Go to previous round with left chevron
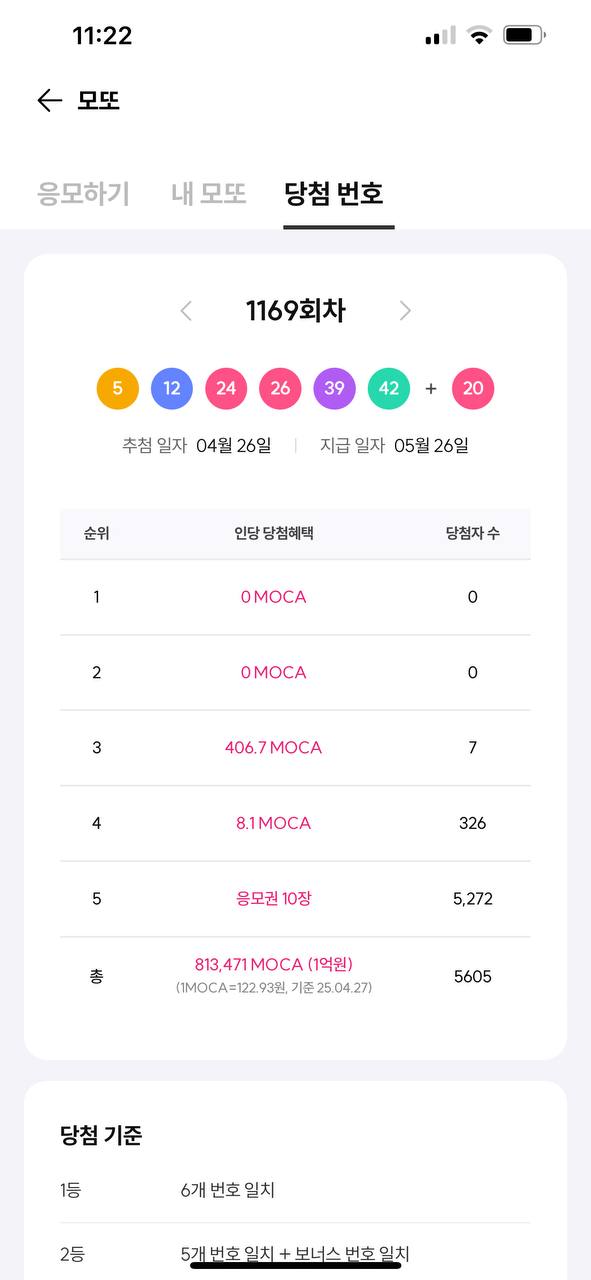This screenshot has height=1280, width=591. click(x=186, y=311)
